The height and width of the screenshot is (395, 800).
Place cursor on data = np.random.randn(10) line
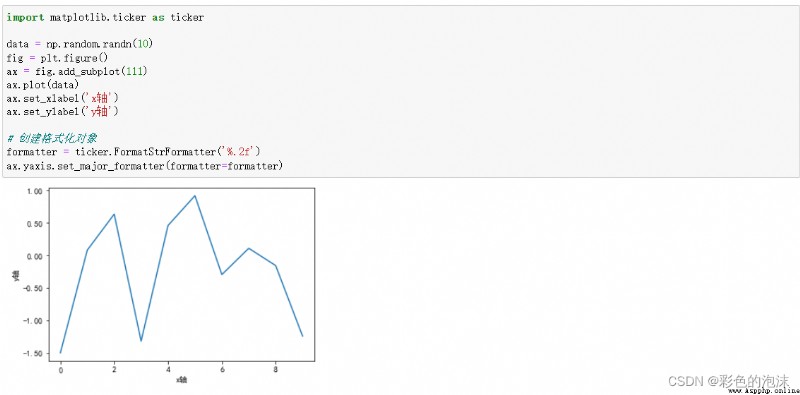[x=80, y=44]
